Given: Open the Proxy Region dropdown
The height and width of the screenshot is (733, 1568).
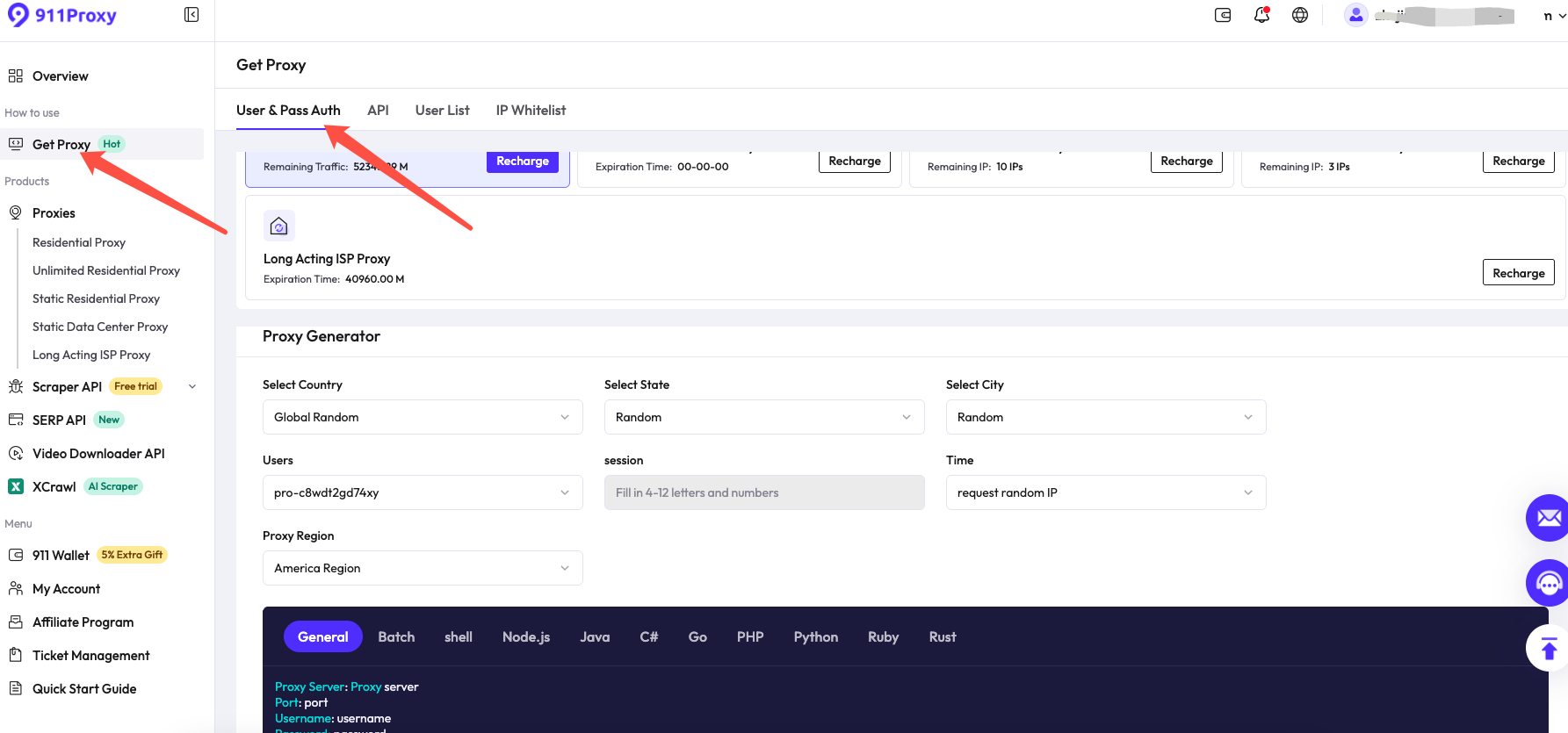Looking at the screenshot, I should click(x=423, y=568).
